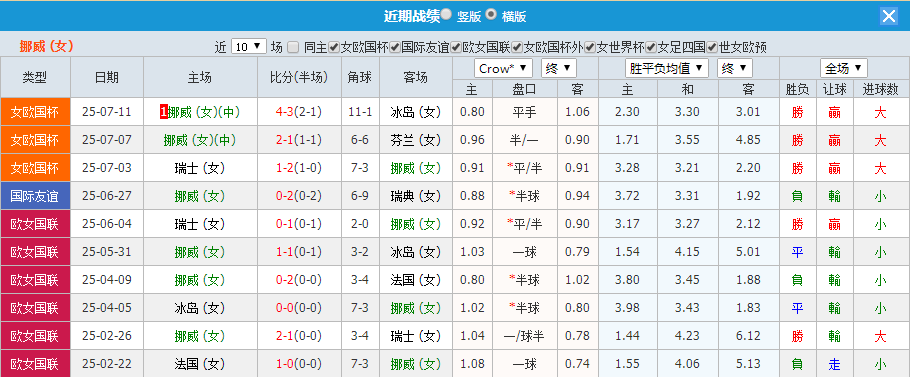This screenshot has width=910, height=377.
Task: Click away odds value 4.85
Action: click(748, 140)
